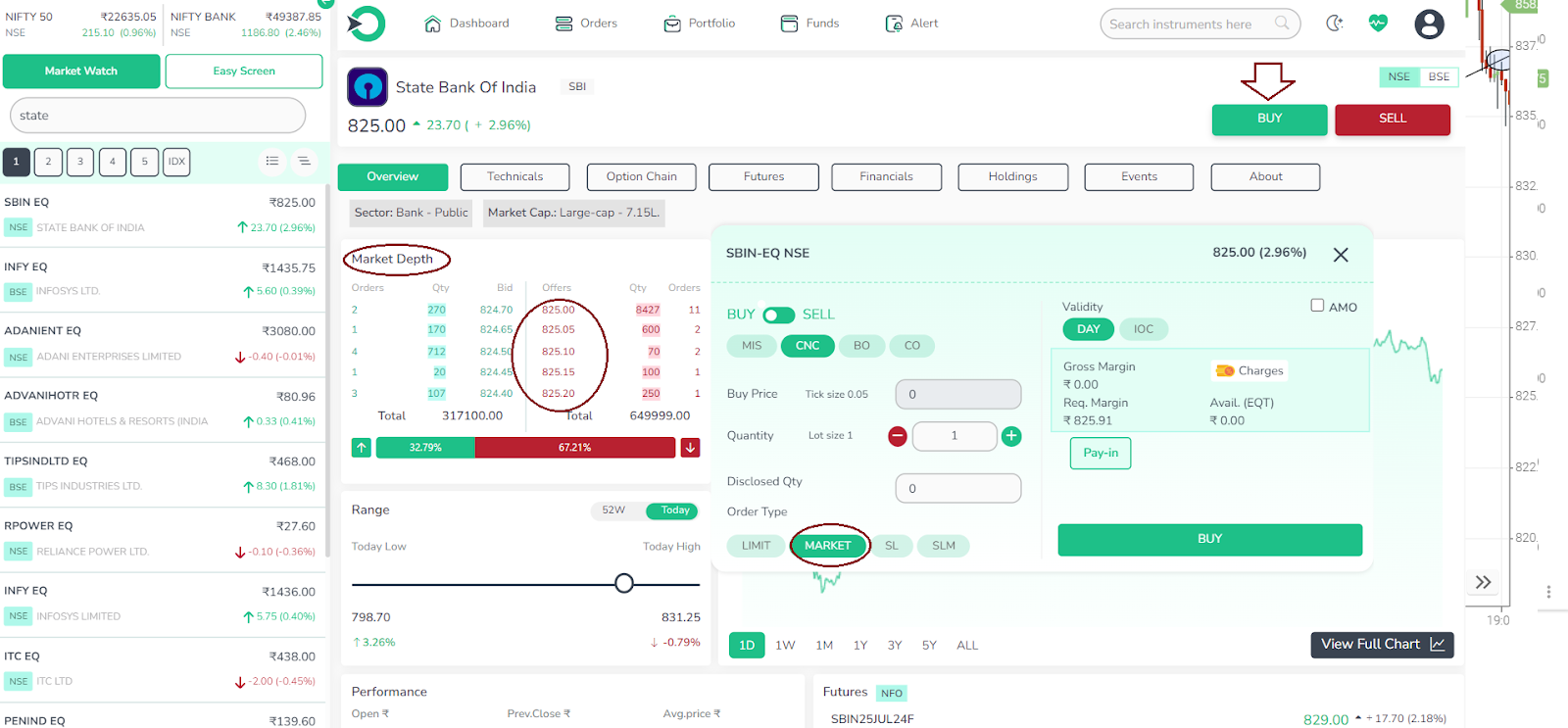Click the buy/sell percentage bar
Viewport: 1568px width, 728px height.
pos(526,448)
